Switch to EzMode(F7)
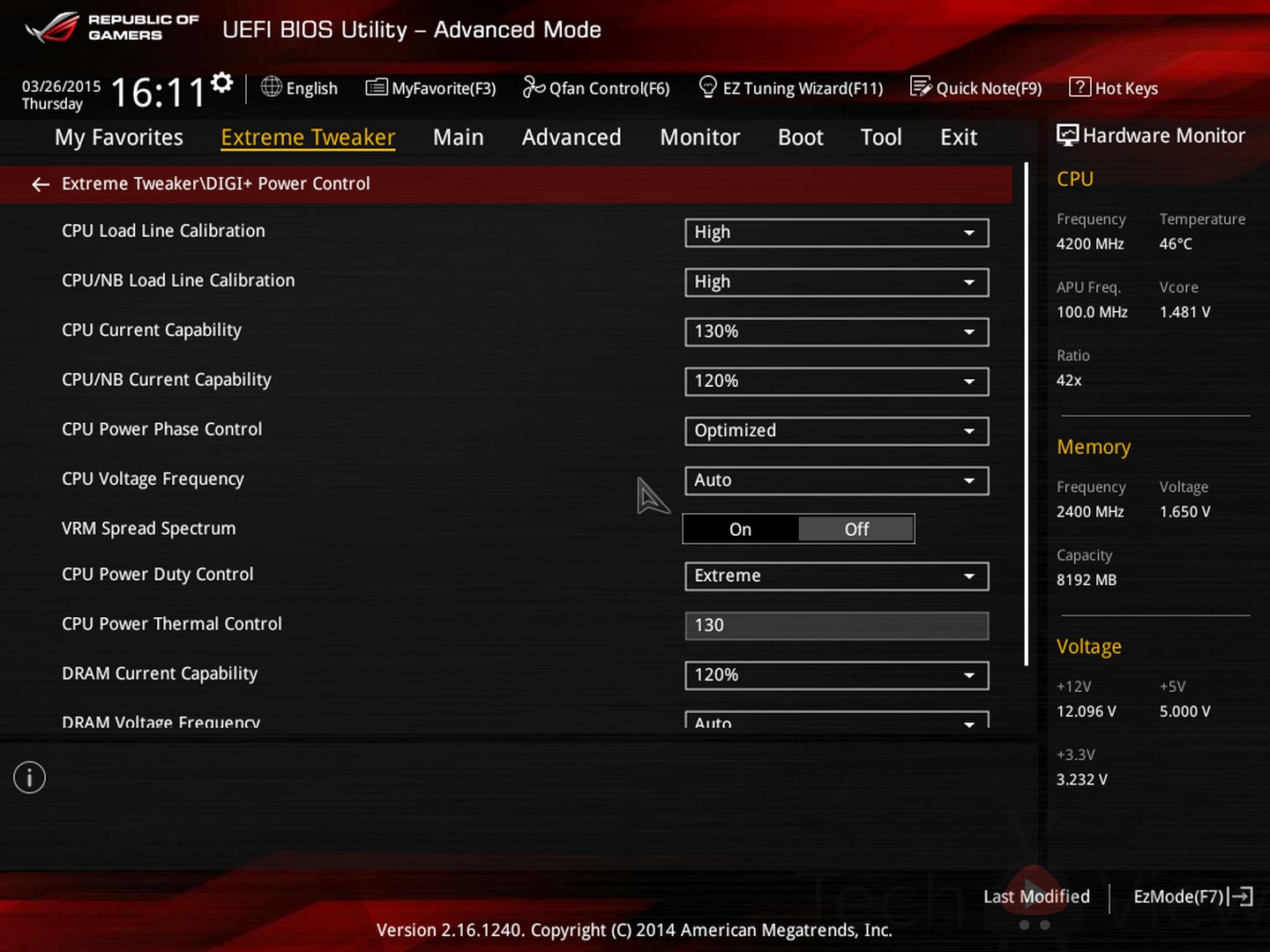Image resolution: width=1270 pixels, height=952 pixels. pyautogui.click(x=1193, y=896)
